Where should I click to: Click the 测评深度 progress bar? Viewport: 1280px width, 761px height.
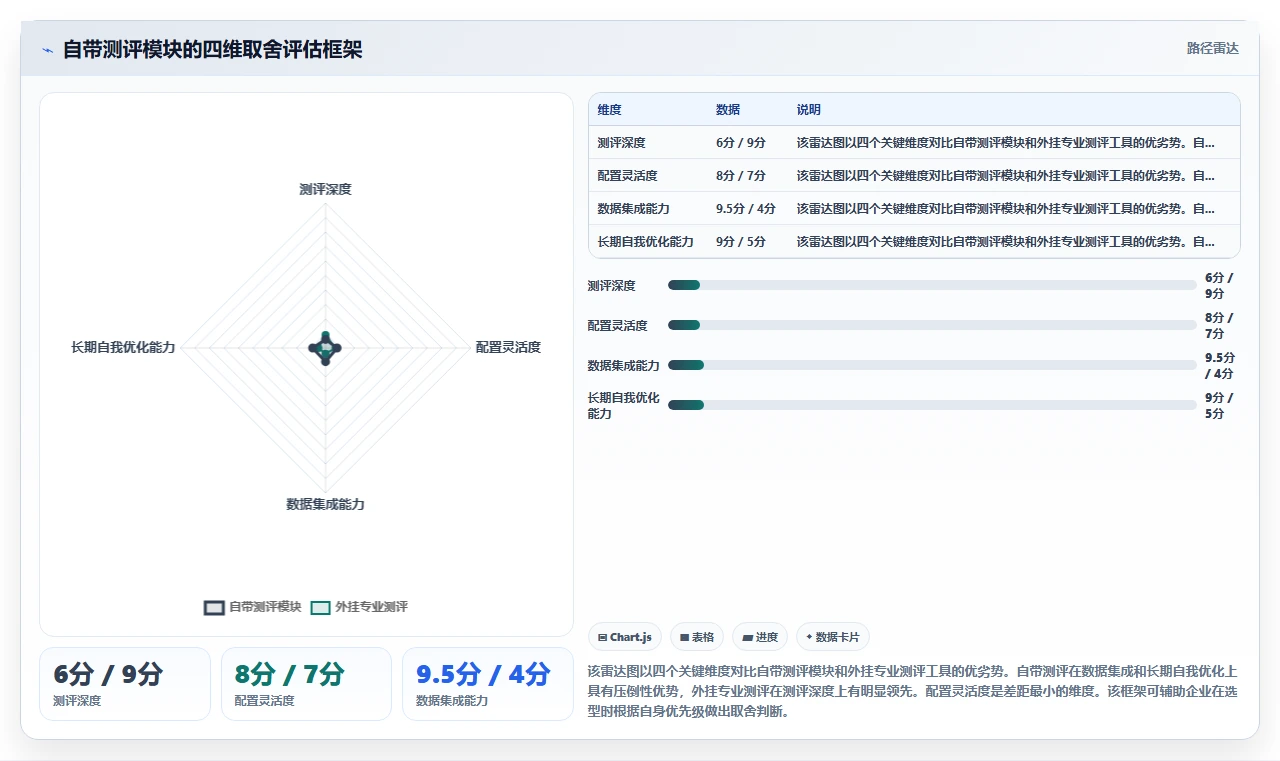tap(932, 285)
